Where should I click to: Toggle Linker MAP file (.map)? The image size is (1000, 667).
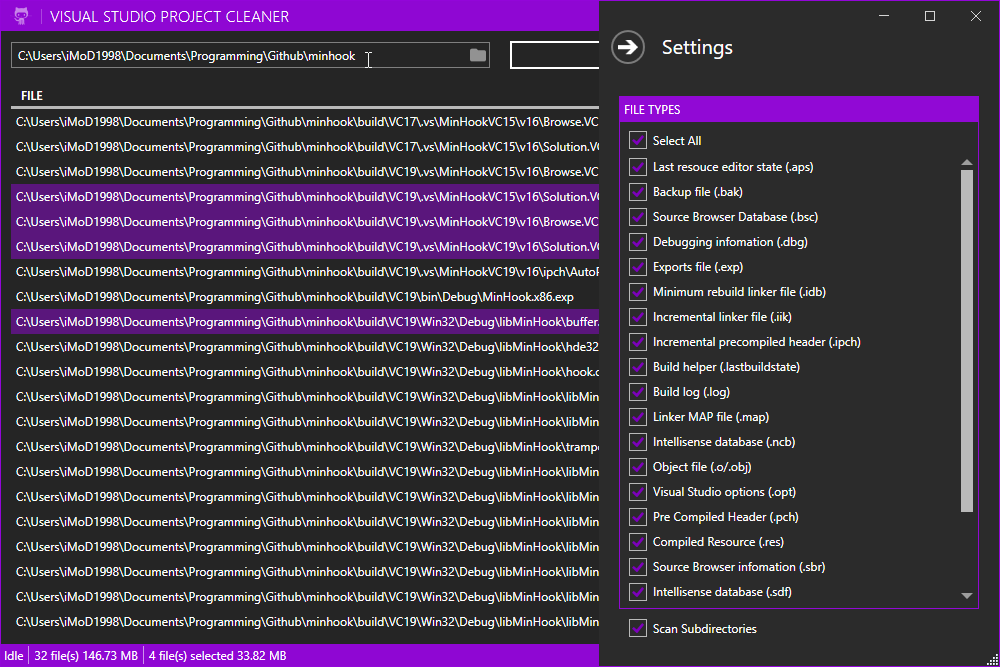coord(638,416)
